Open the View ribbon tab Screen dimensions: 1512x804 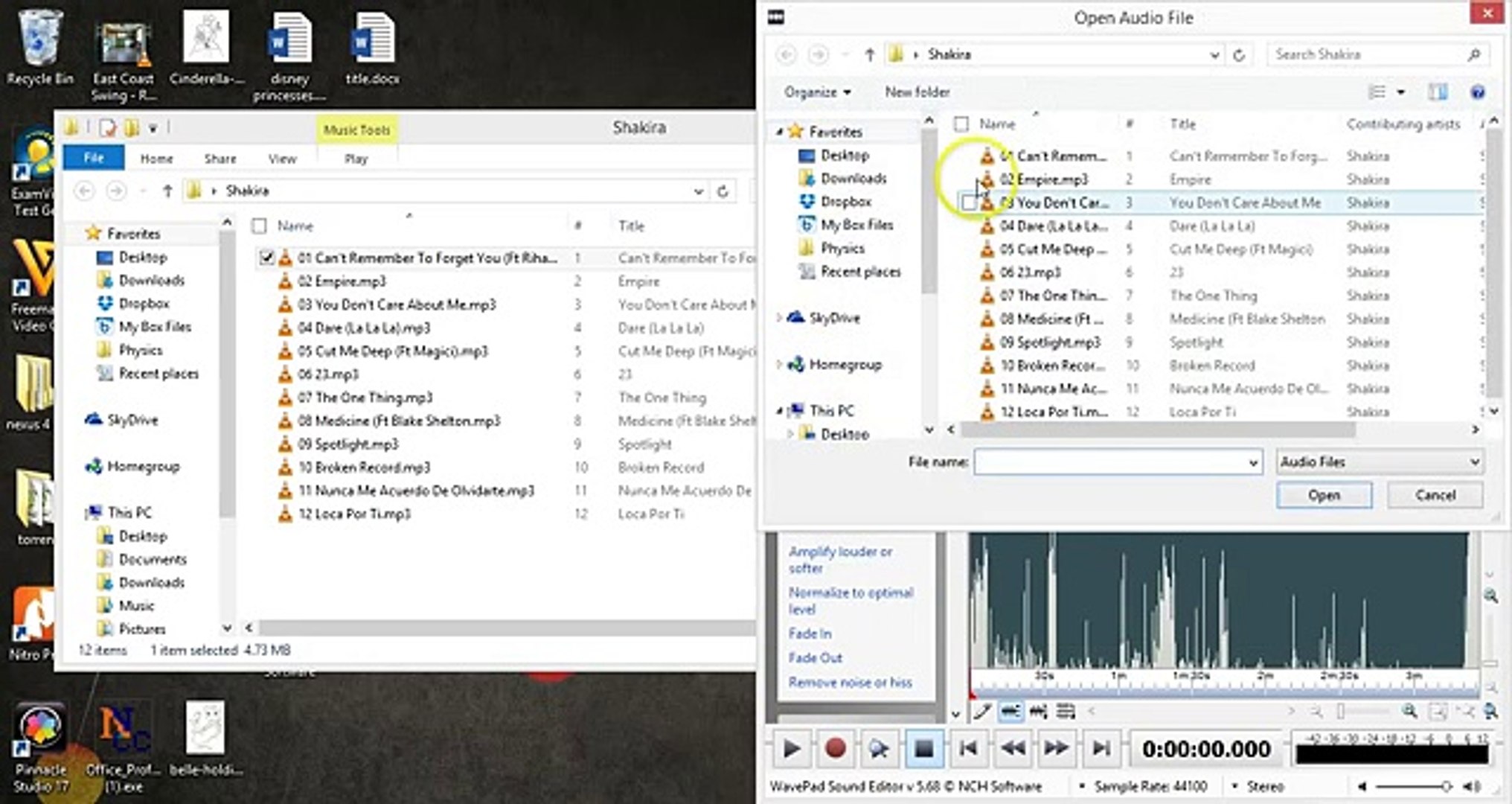tap(282, 159)
